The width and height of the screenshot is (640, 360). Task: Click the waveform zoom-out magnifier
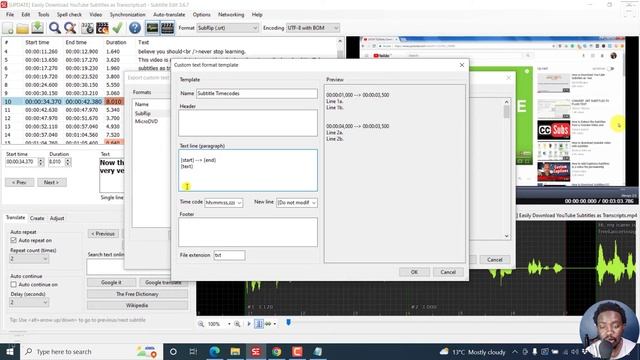pos(201,324)
